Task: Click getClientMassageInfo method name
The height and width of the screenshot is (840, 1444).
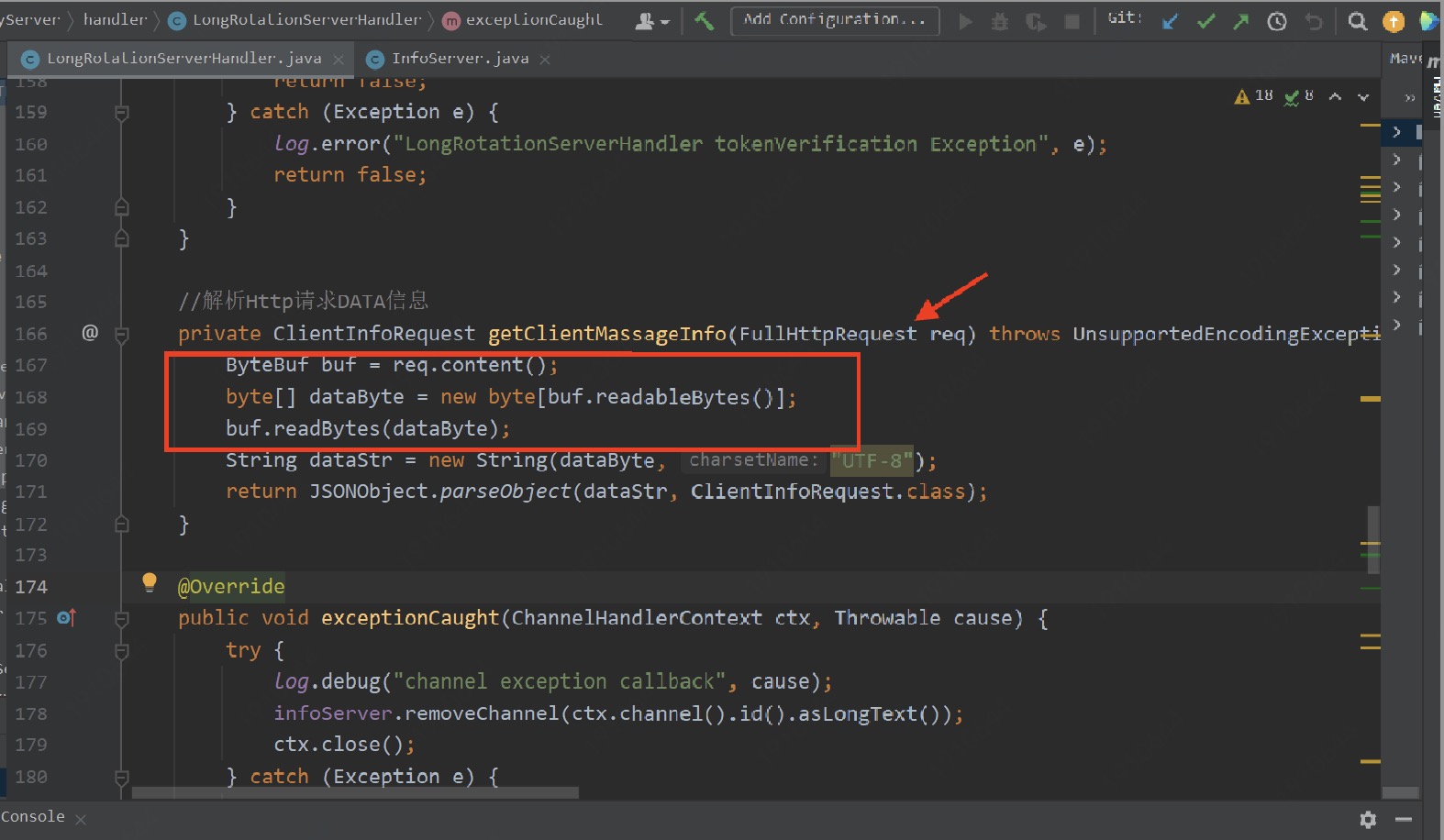Action: [607, 334]
